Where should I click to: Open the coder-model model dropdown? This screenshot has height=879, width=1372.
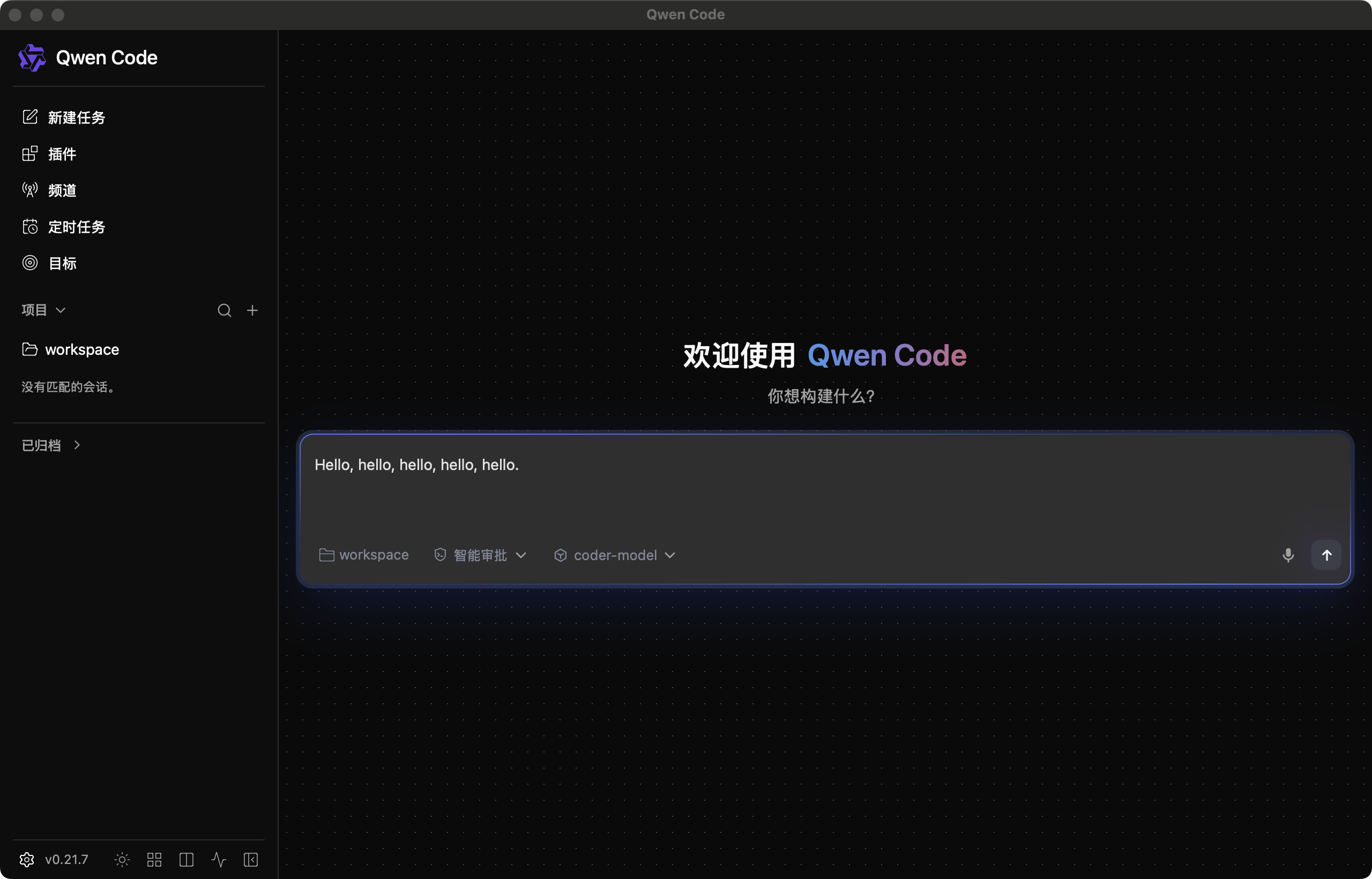click(615, 555)
